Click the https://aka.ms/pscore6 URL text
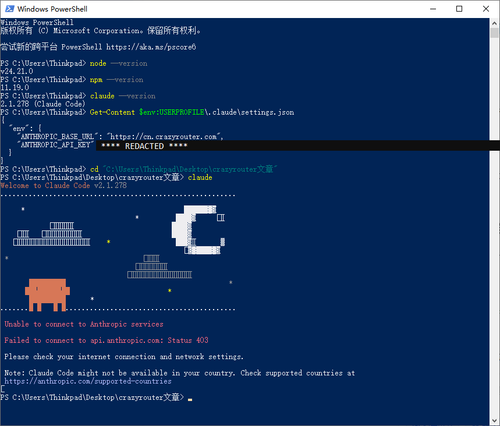The width and height of the screenshot is (500, 426). (x=151, y=47)
